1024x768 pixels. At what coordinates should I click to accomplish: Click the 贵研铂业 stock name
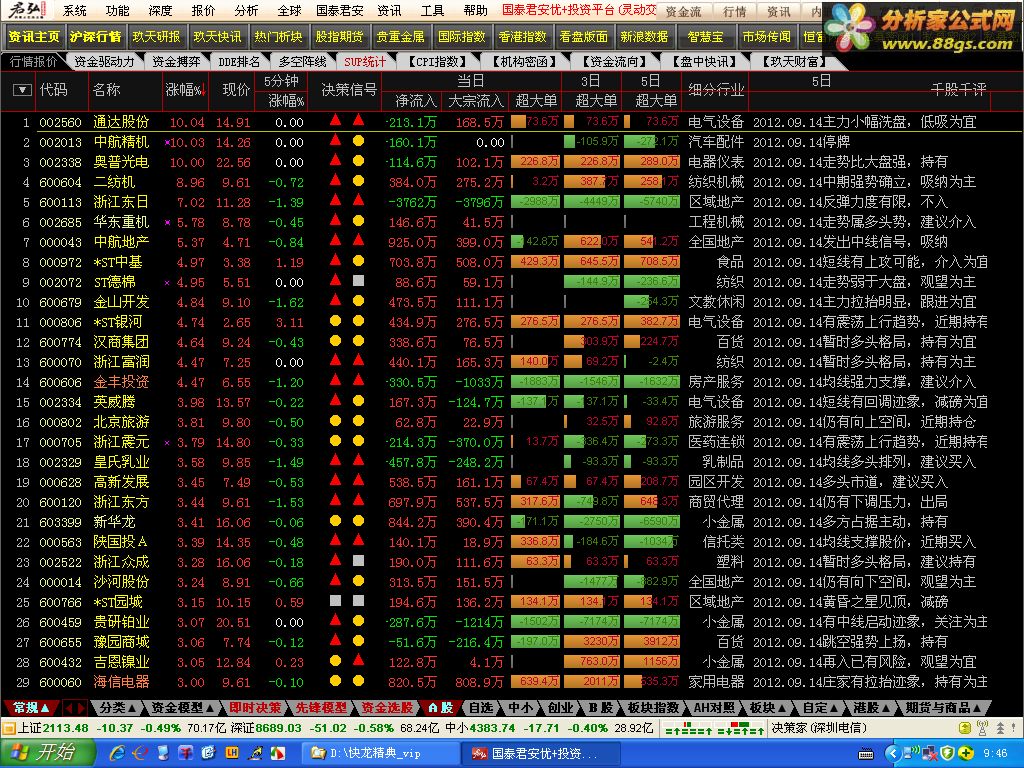pyautogui.click(x=121, y=622)
